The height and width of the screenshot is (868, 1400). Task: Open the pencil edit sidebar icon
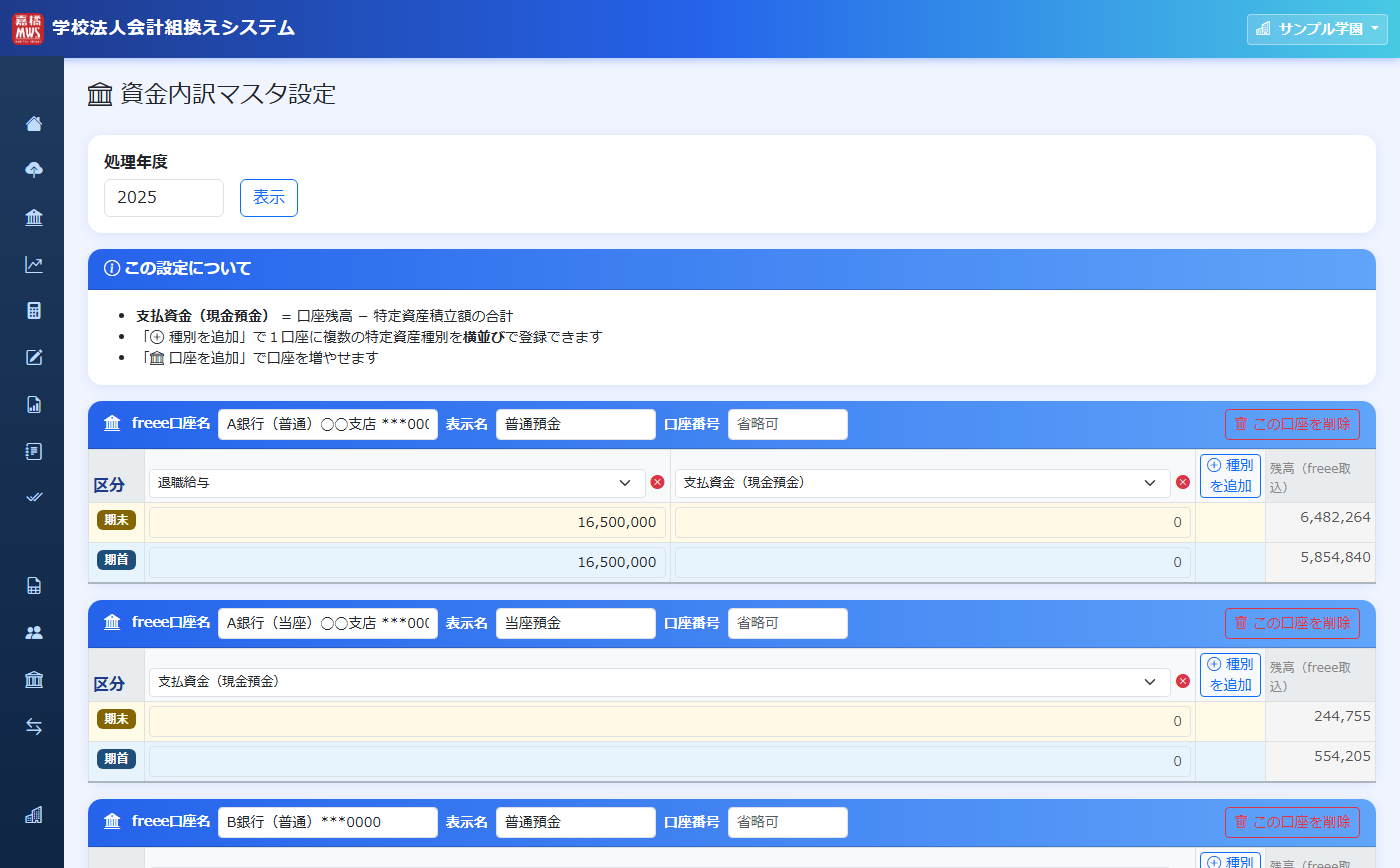(34, 358)
